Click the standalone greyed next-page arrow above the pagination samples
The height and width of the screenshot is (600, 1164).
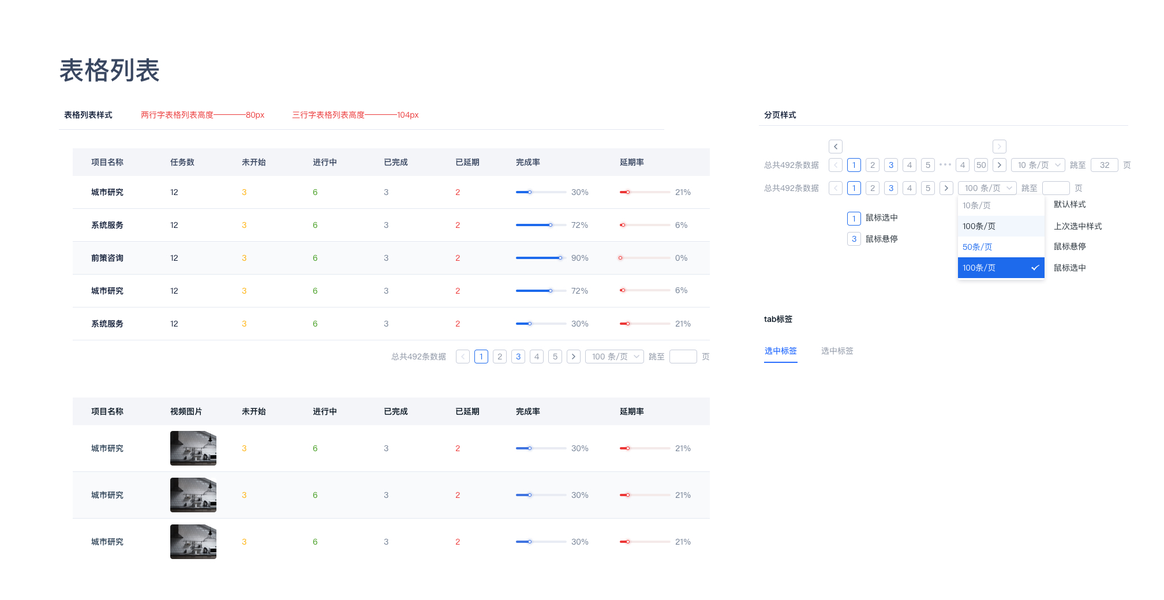[999, 146]
